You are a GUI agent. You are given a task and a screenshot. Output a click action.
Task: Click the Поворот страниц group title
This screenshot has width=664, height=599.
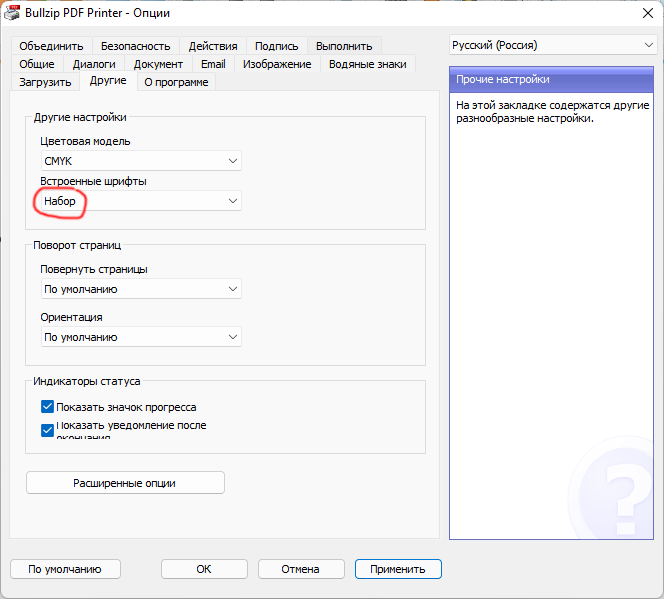tap(77, 245)
